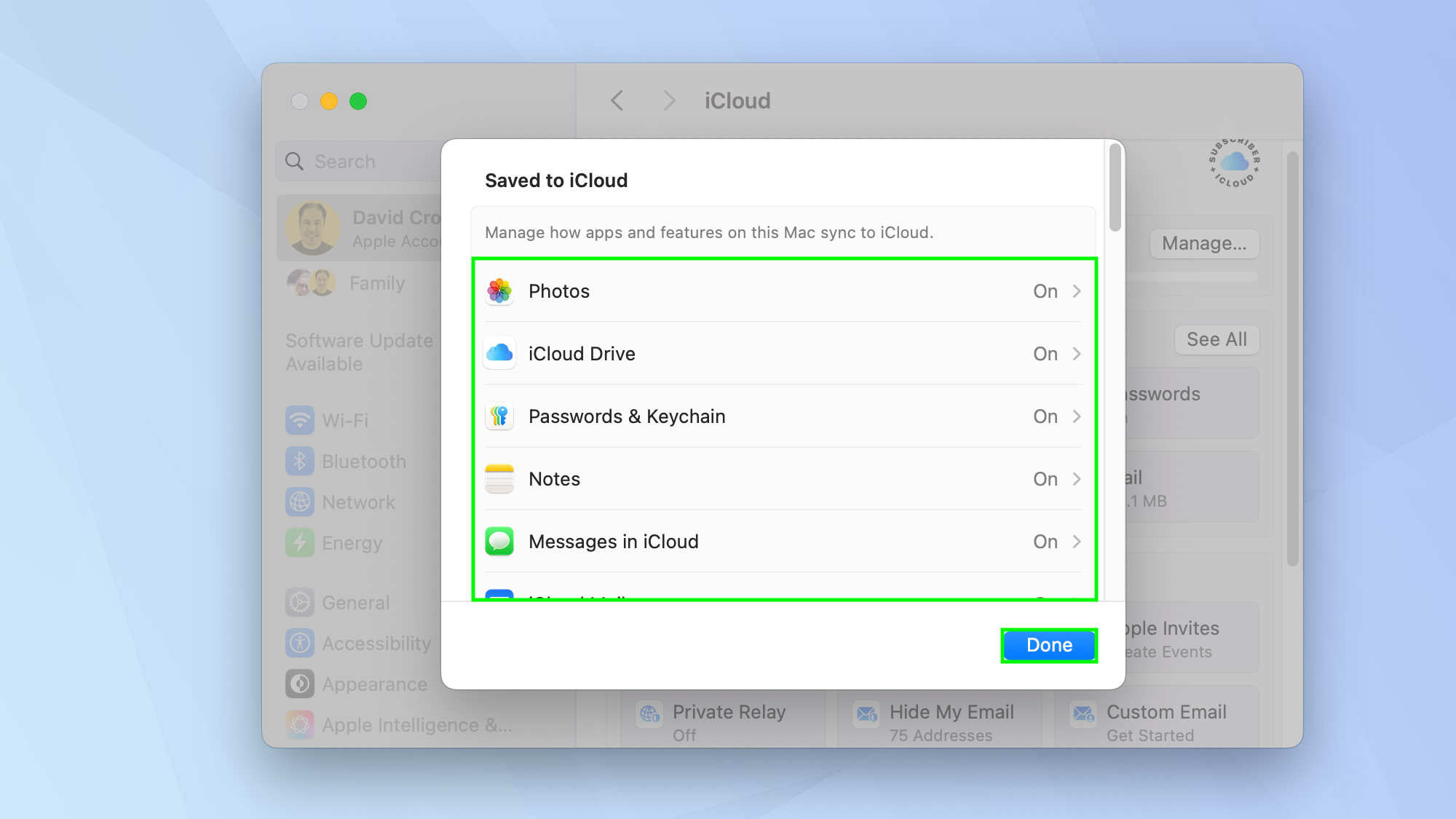Viewport: 1456px width, 819px height.
Task: Navigate back using the back arrow
Action: point(617,100)
